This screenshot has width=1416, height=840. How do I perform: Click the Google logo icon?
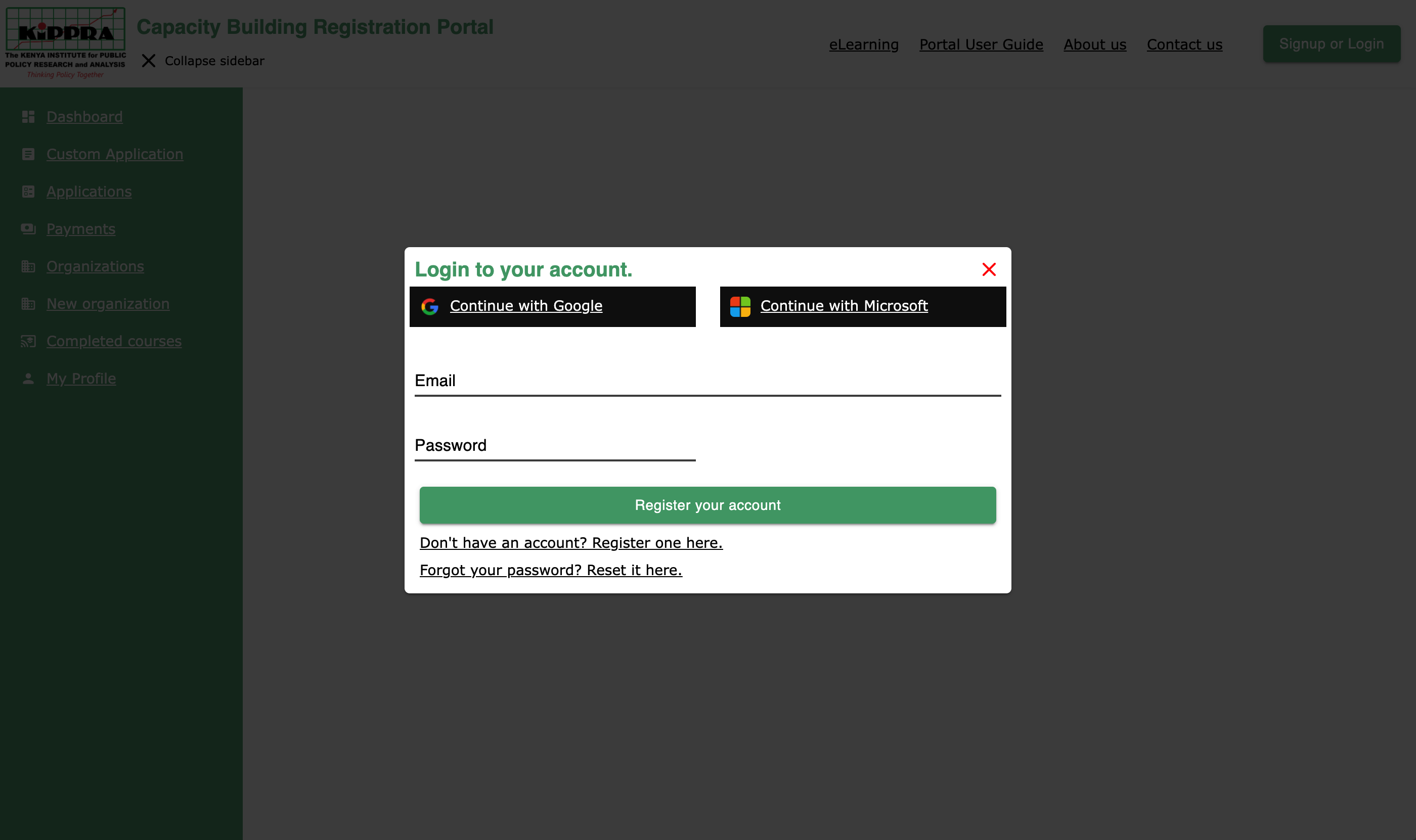point(430,306)
